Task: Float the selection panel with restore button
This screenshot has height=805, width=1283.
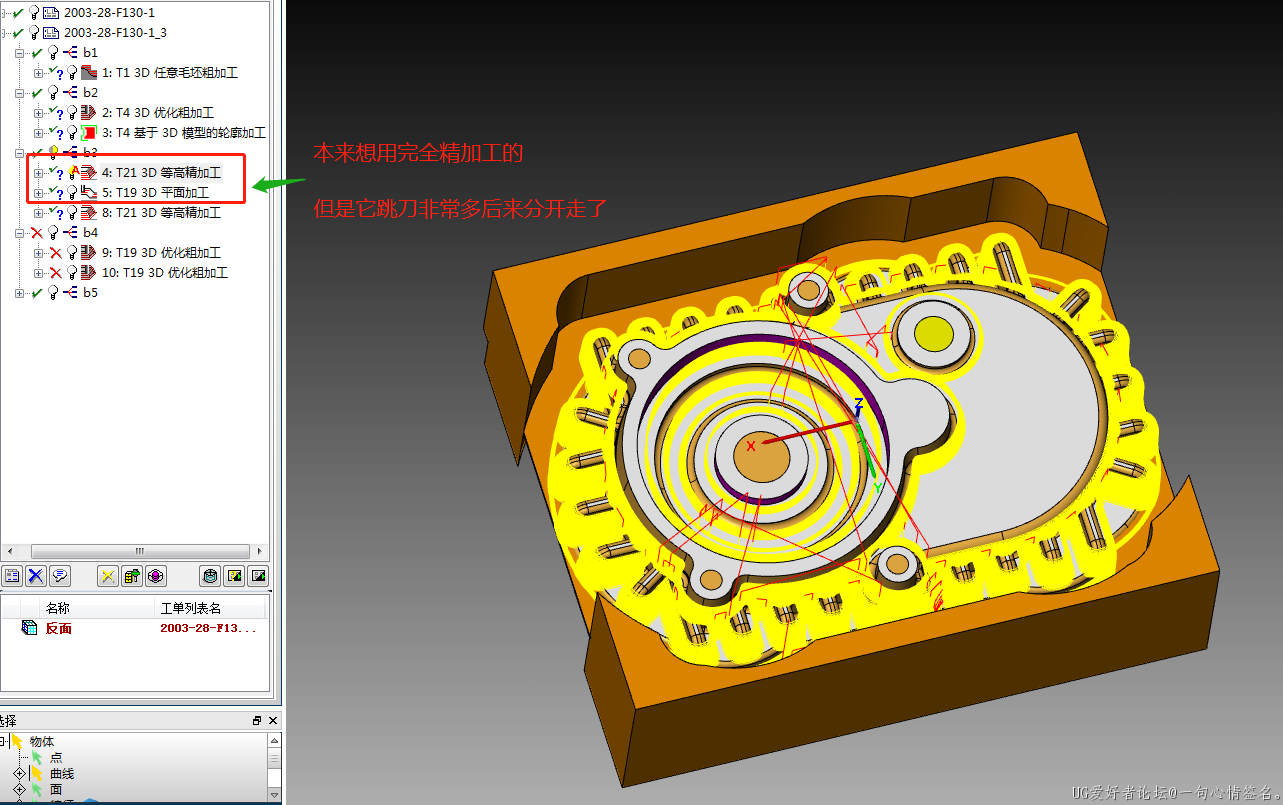Action: (257, 720)
